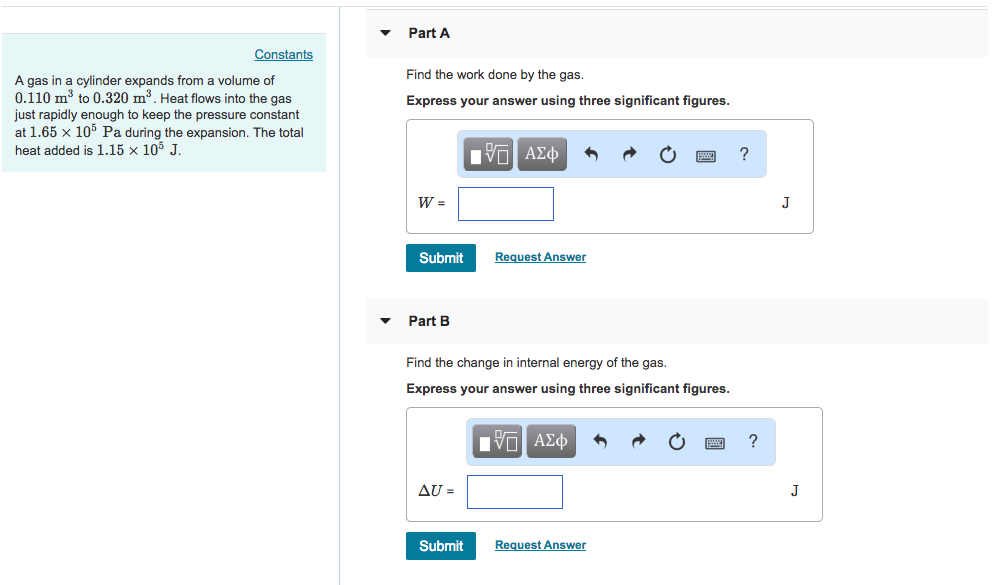This screenshot has width=1004, height=585.
Task: Open the ΑΣφ Greek symbols palette in Part B
Action: coord(550,441)
